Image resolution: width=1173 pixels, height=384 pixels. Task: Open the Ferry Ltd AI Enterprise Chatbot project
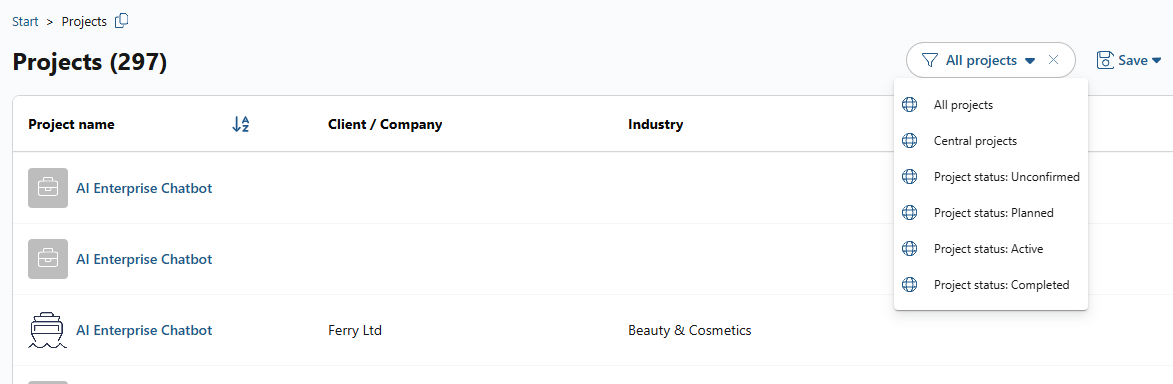[x=144, y=330]
